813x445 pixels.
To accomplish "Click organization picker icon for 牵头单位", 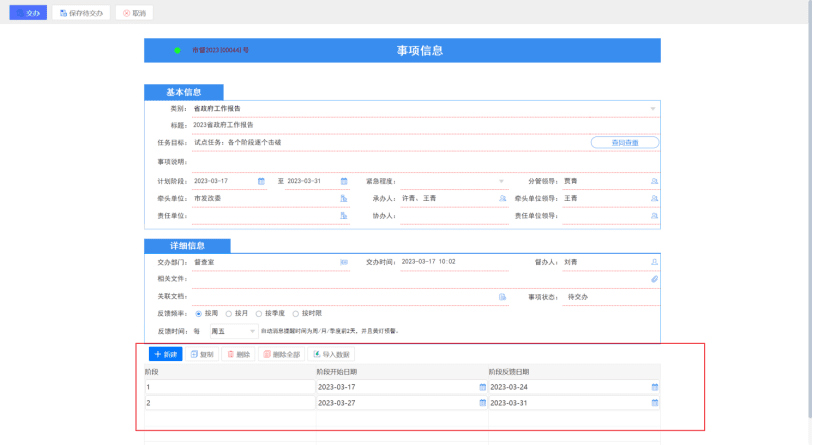I will point(343,198).
